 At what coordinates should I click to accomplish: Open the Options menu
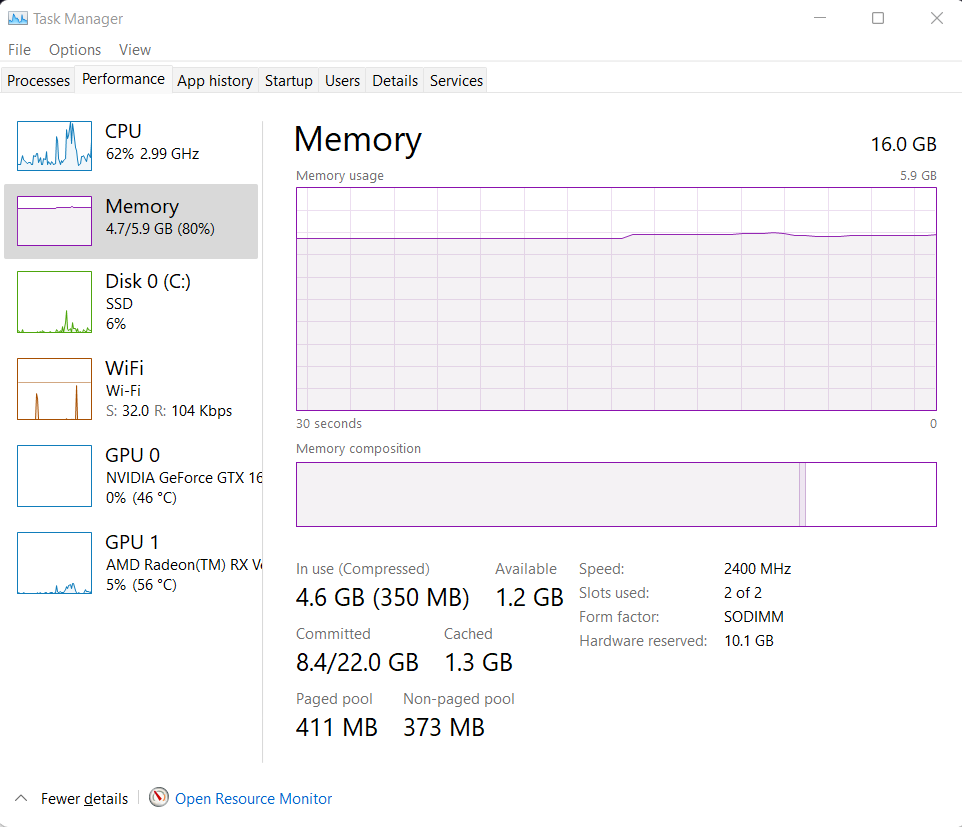75,49
